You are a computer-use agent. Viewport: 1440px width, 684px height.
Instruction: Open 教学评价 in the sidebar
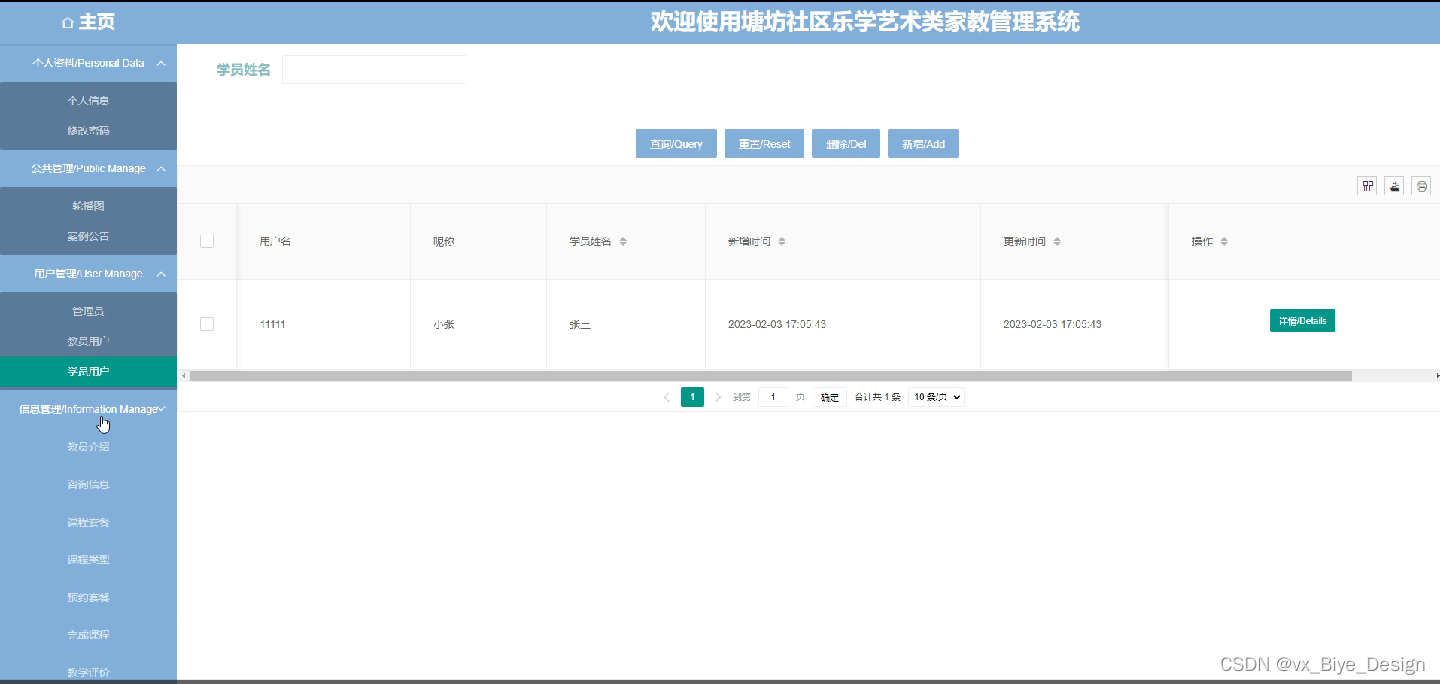click(x=88, y=672)
